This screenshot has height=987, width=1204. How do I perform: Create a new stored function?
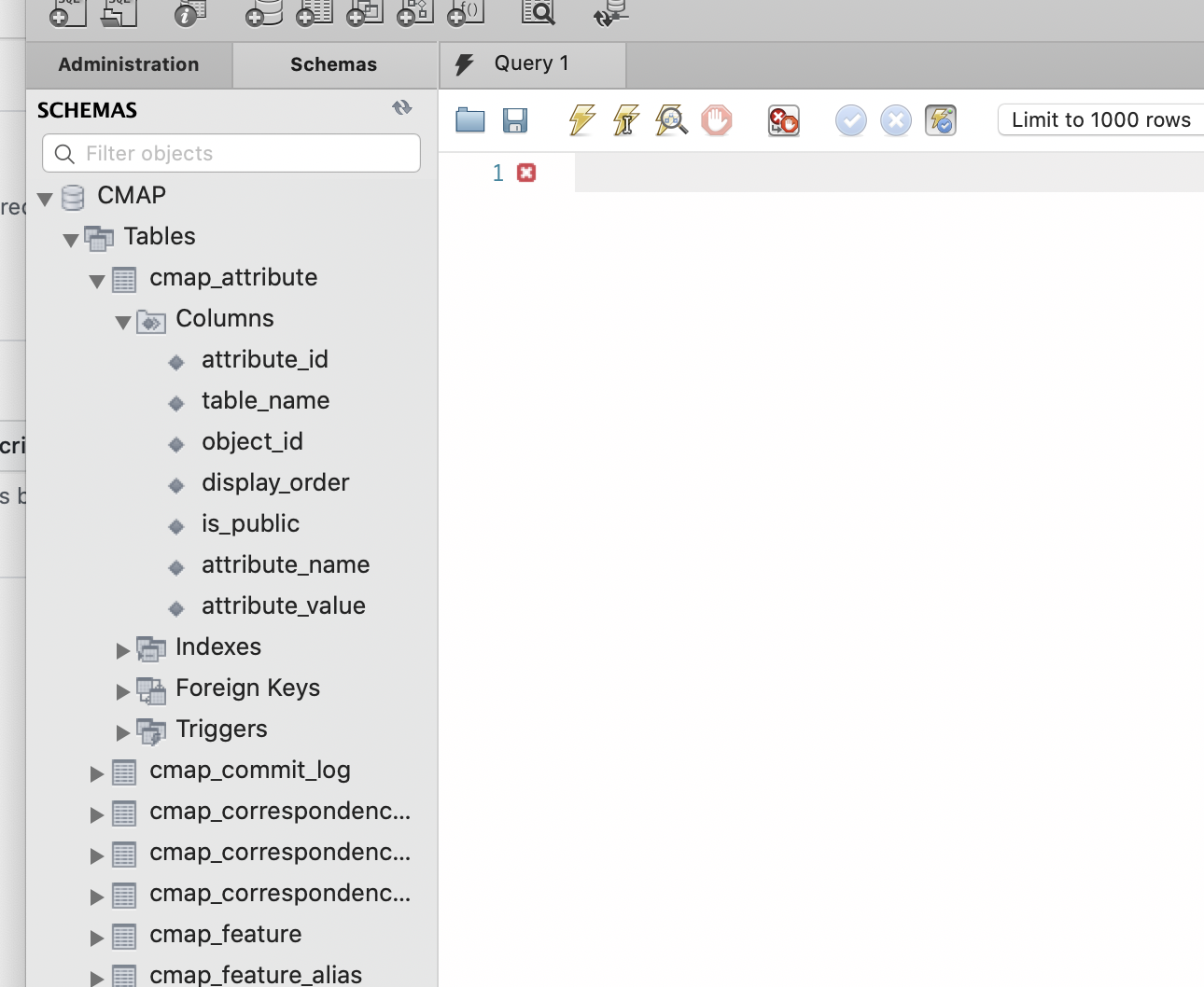coord(464,14)
